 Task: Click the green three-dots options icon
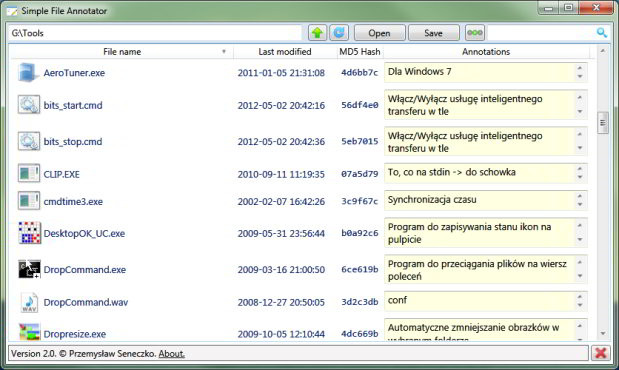(x=475, y=33)
